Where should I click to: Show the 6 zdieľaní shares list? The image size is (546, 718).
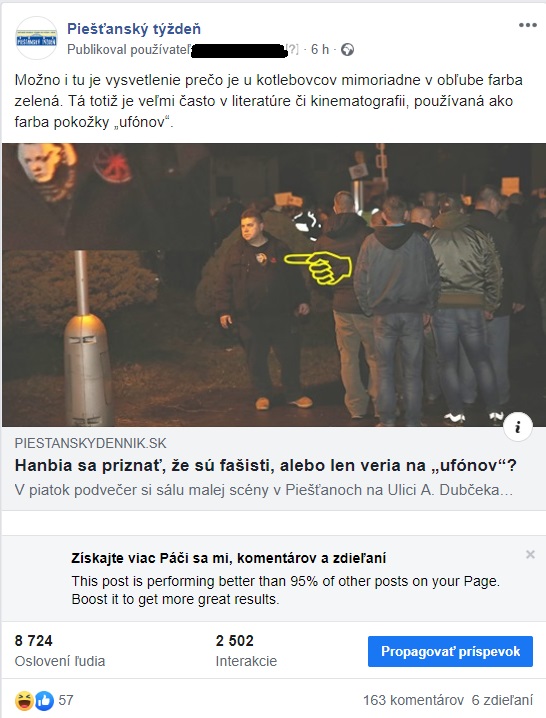coord(502,700)
